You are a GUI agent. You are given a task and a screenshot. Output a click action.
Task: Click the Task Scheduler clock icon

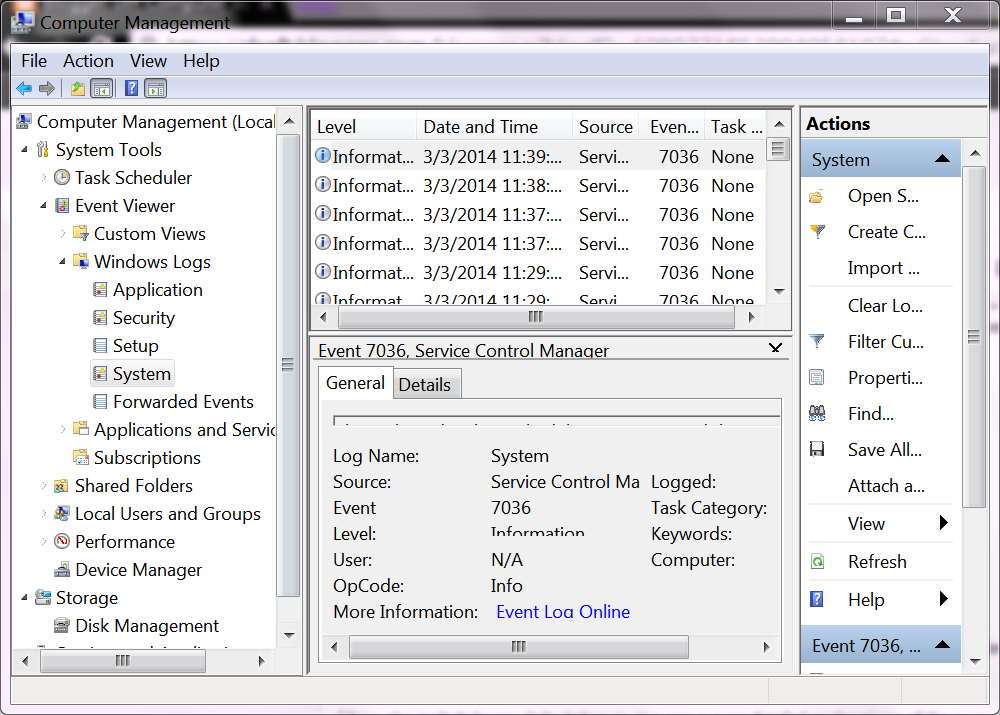pyautogui.click(x=62, y=177)
